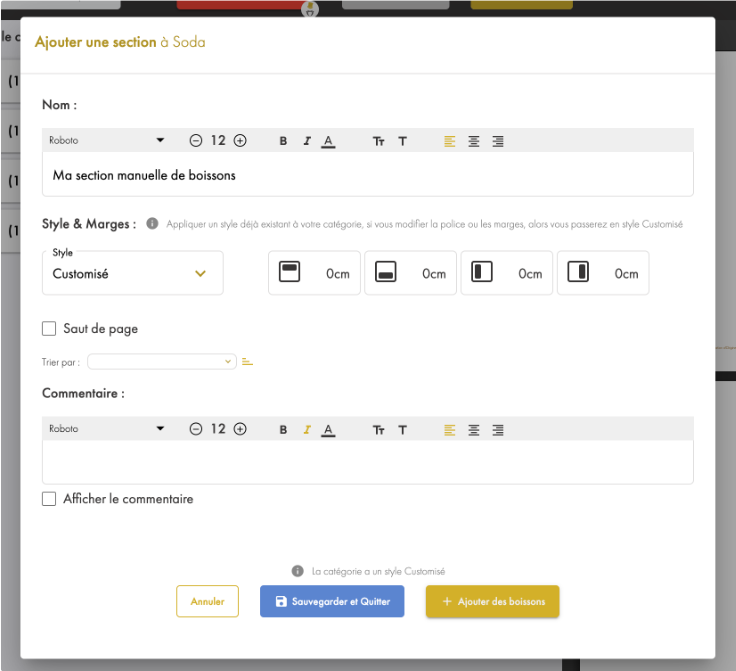
Task: Increase Nom font size with plus icon
Action: coord(240,141)
